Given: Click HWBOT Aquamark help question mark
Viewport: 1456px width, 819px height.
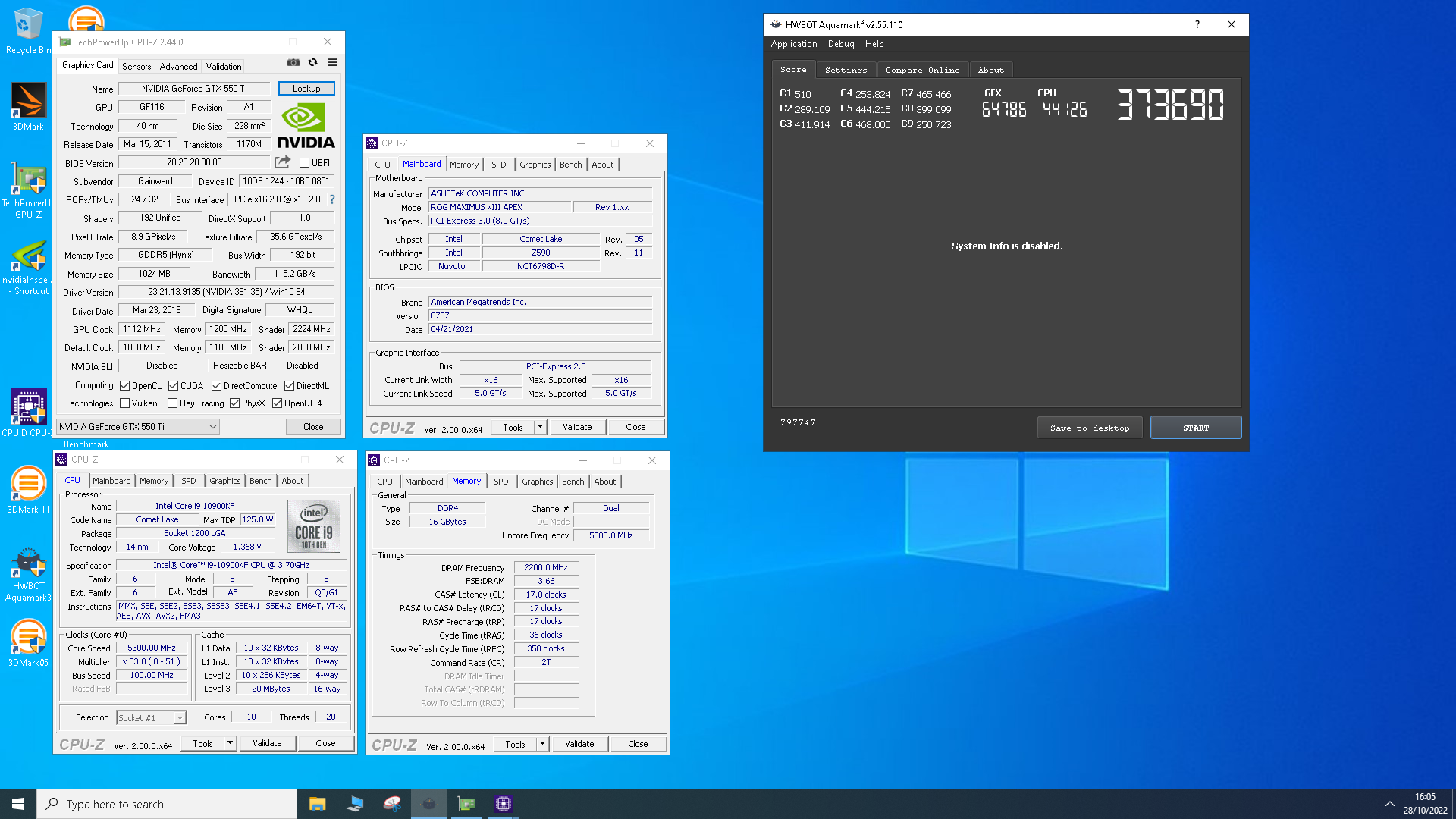Looking at the screenshot, I should point(1197,24).
